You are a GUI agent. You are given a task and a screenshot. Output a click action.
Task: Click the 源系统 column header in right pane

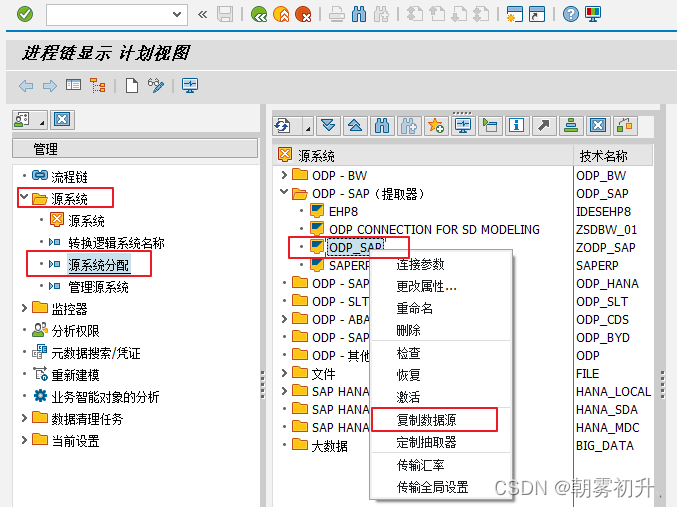point(422,155)
